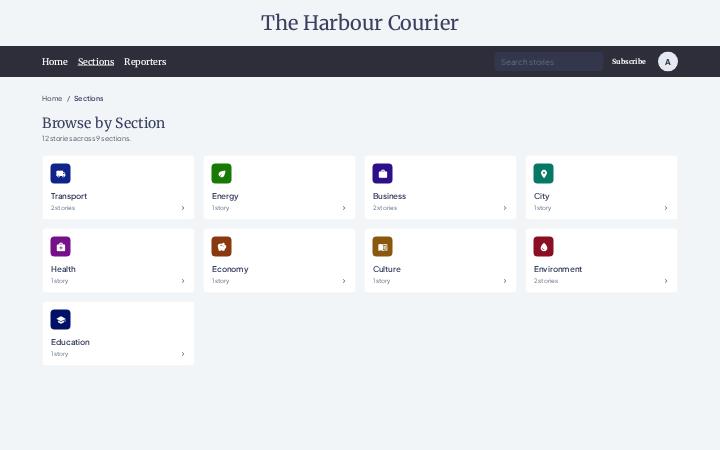Click the Transport truck icon
This screenshot has width=720, height=450.
61,174
